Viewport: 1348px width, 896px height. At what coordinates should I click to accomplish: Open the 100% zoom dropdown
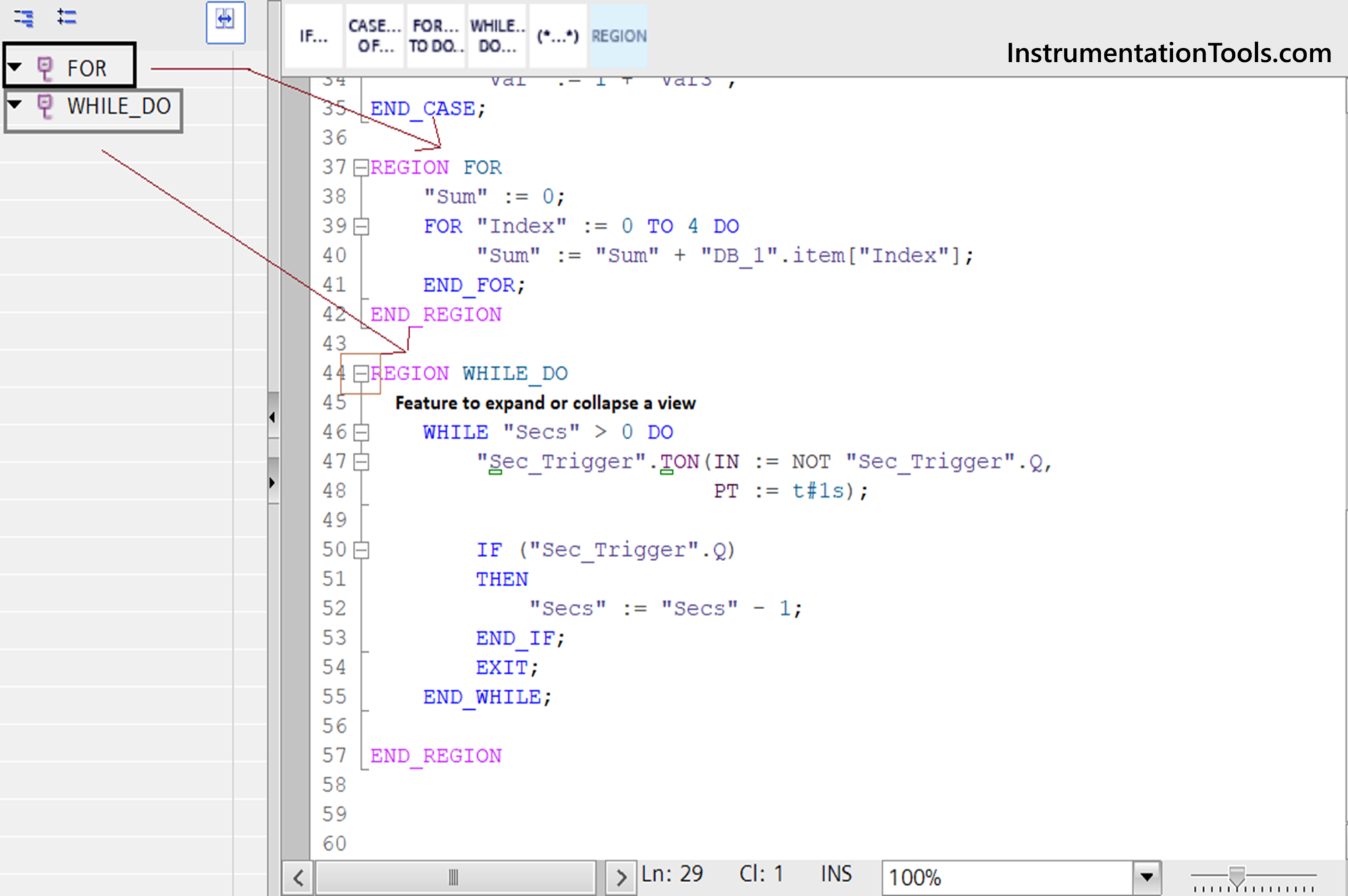(x=1147, y=876)
